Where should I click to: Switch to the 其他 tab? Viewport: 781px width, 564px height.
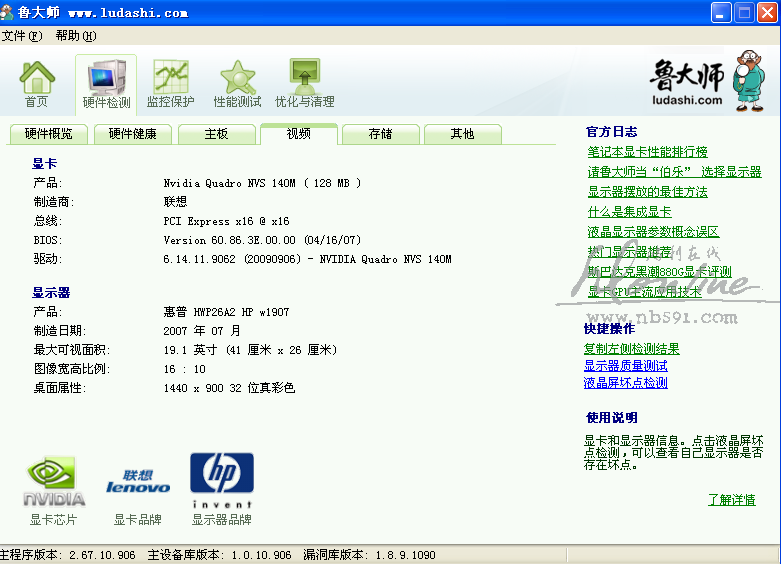[462, 134]
